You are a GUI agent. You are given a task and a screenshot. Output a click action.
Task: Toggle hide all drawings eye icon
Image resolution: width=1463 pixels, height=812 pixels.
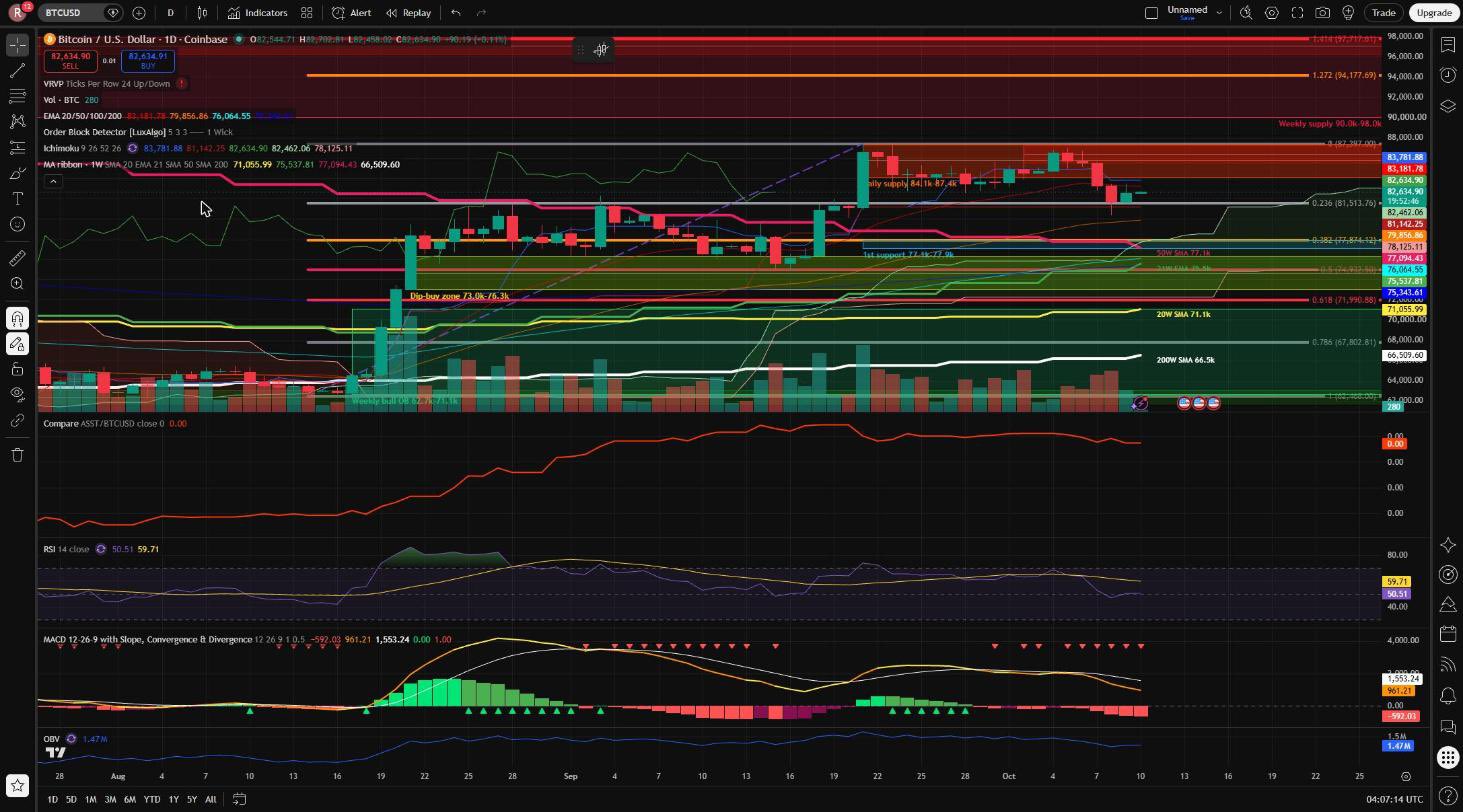coord(17,395)
